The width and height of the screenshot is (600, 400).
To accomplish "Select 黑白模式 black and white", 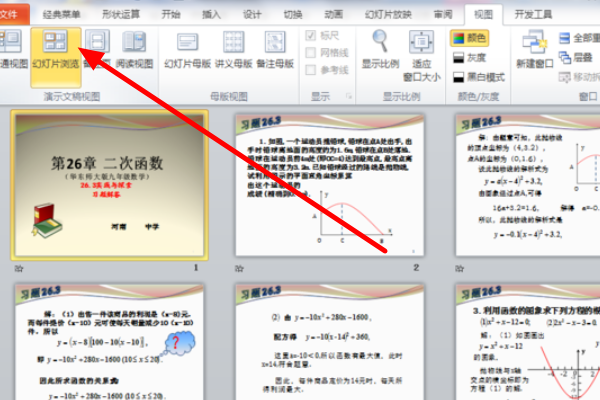I will coord(479,77).
